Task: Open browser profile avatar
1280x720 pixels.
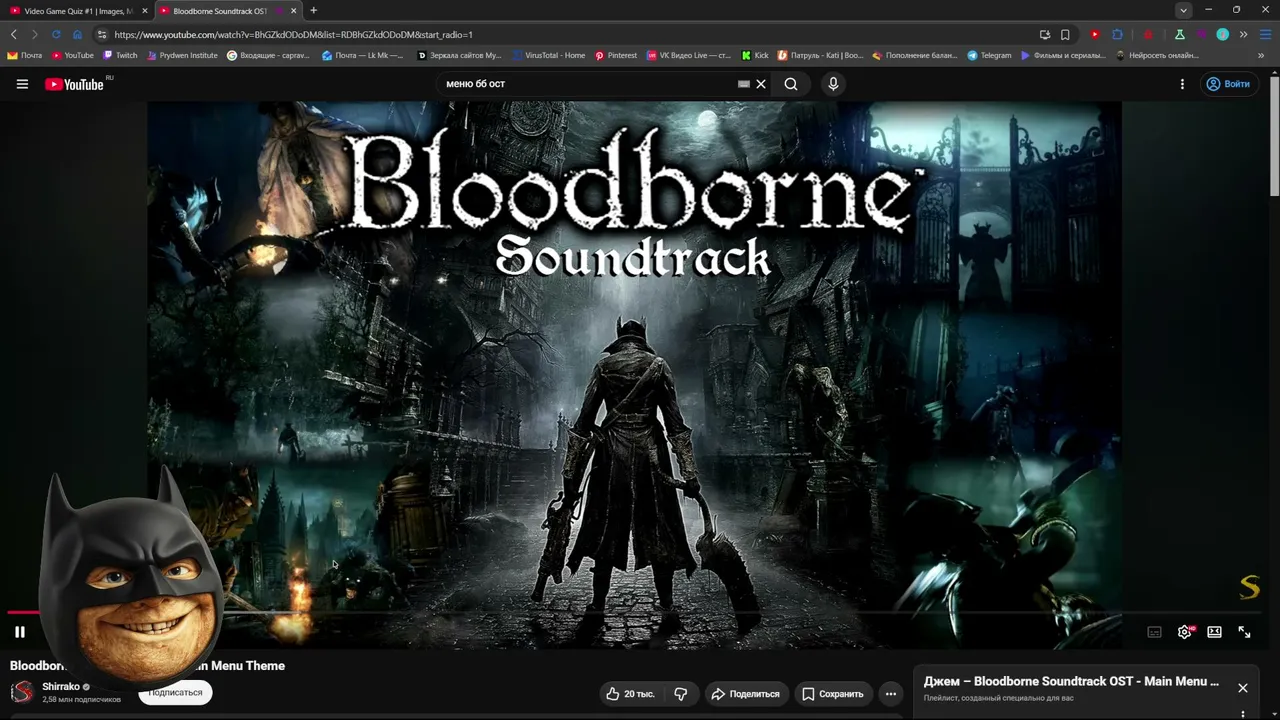Action: pos(1222,35)
